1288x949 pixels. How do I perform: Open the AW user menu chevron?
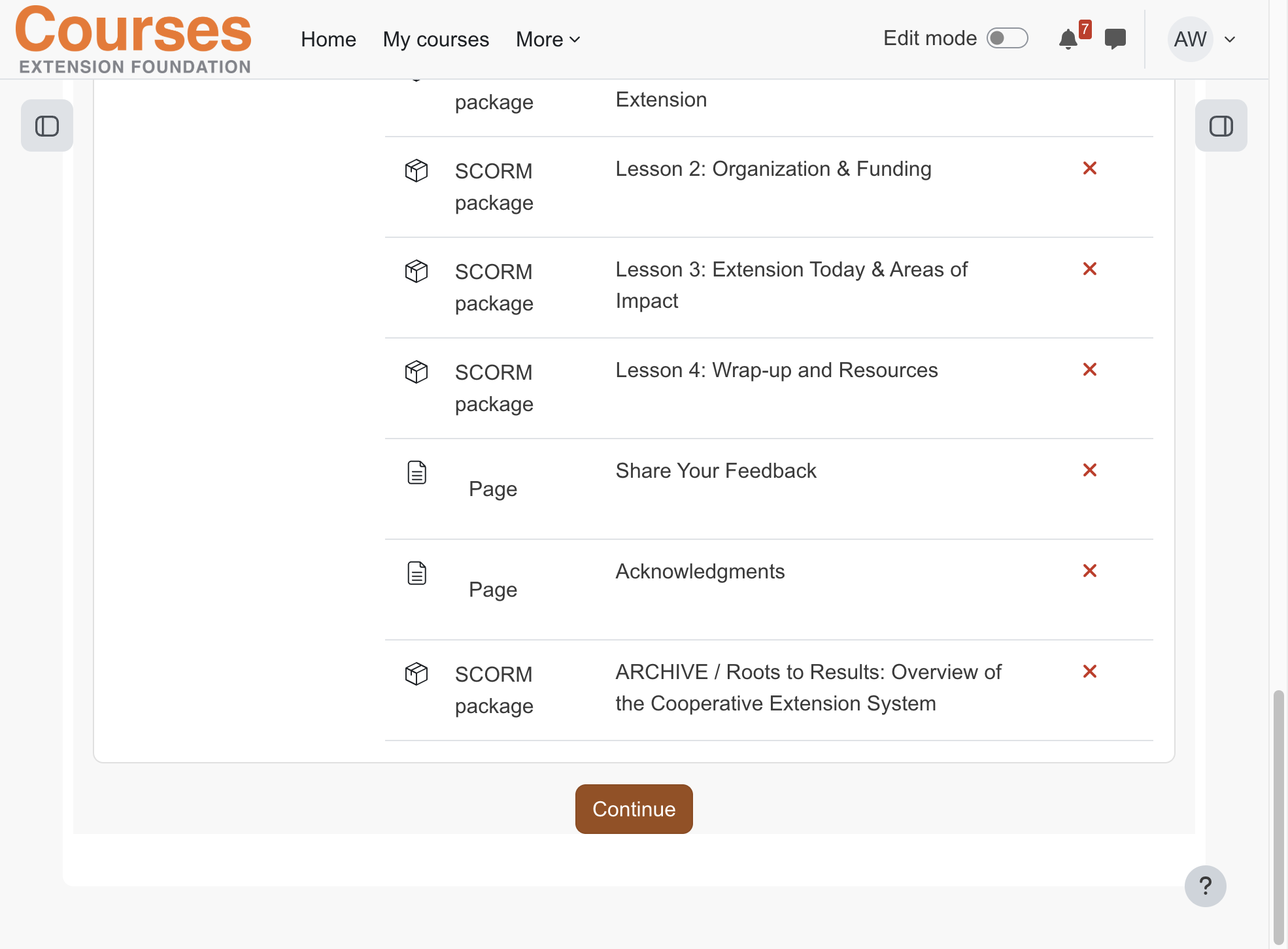pyautogui.click(x=1230, y=39)
